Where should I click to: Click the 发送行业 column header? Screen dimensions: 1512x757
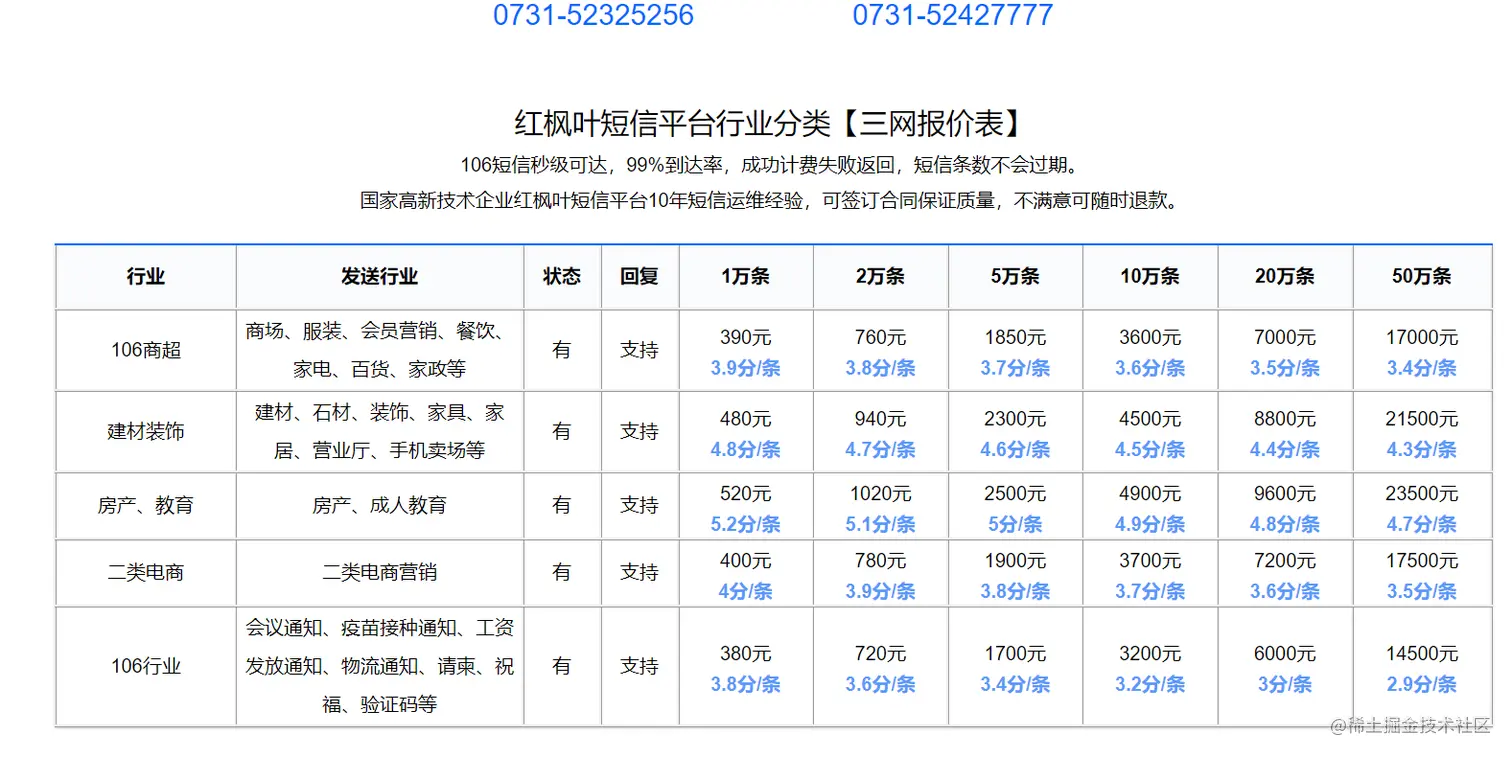point(380,277)
